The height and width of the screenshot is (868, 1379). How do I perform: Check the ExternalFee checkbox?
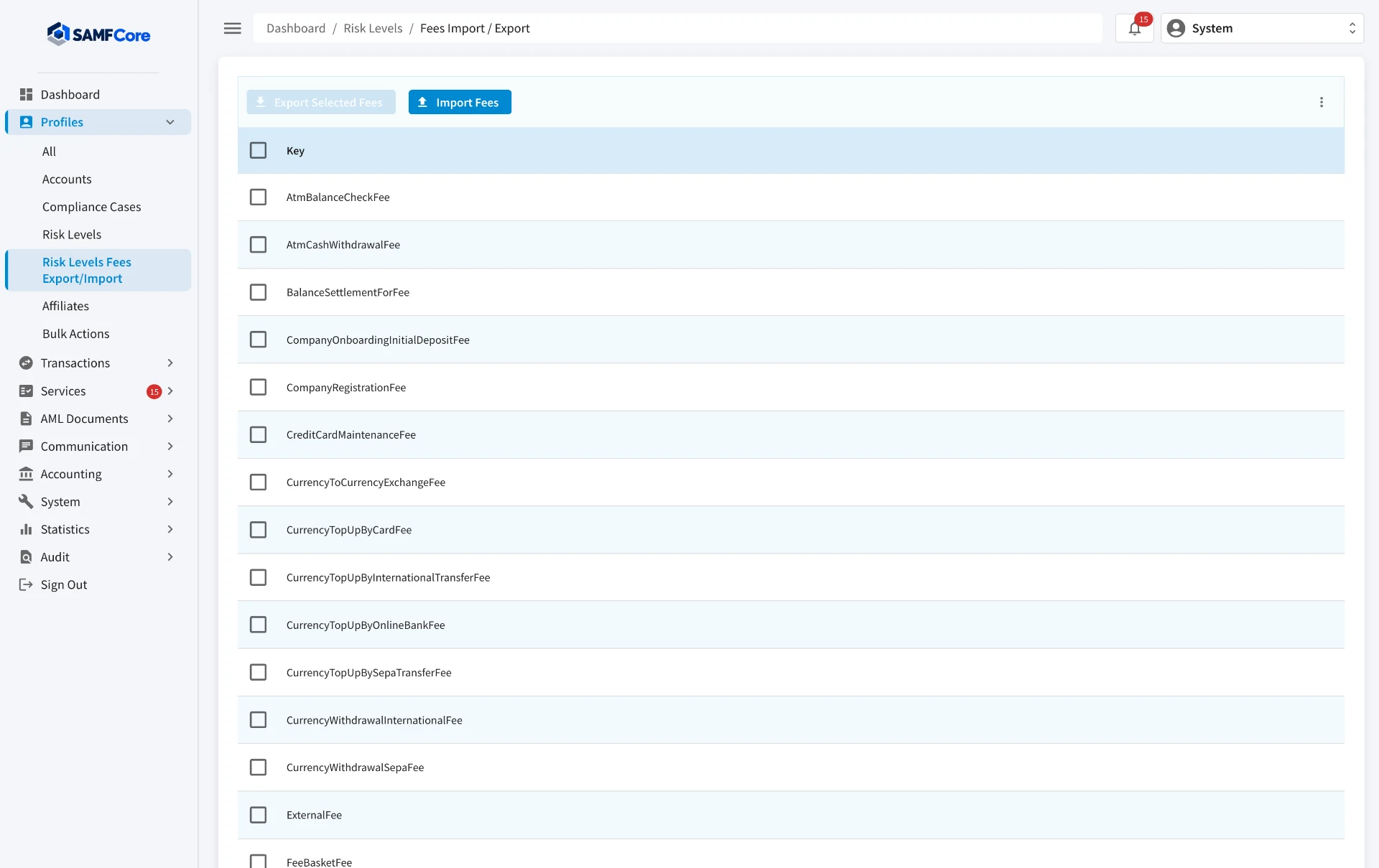[x=258, y=815]
